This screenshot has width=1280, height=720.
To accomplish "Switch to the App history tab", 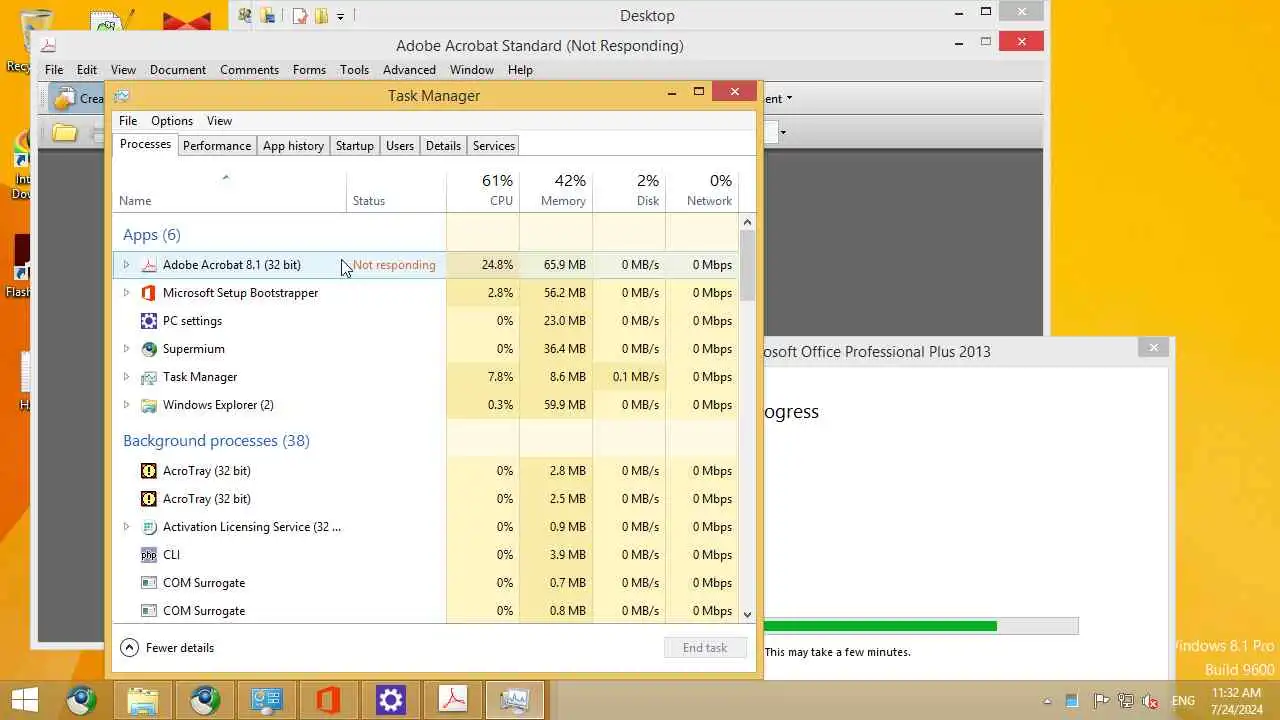I will coord(293,146).
